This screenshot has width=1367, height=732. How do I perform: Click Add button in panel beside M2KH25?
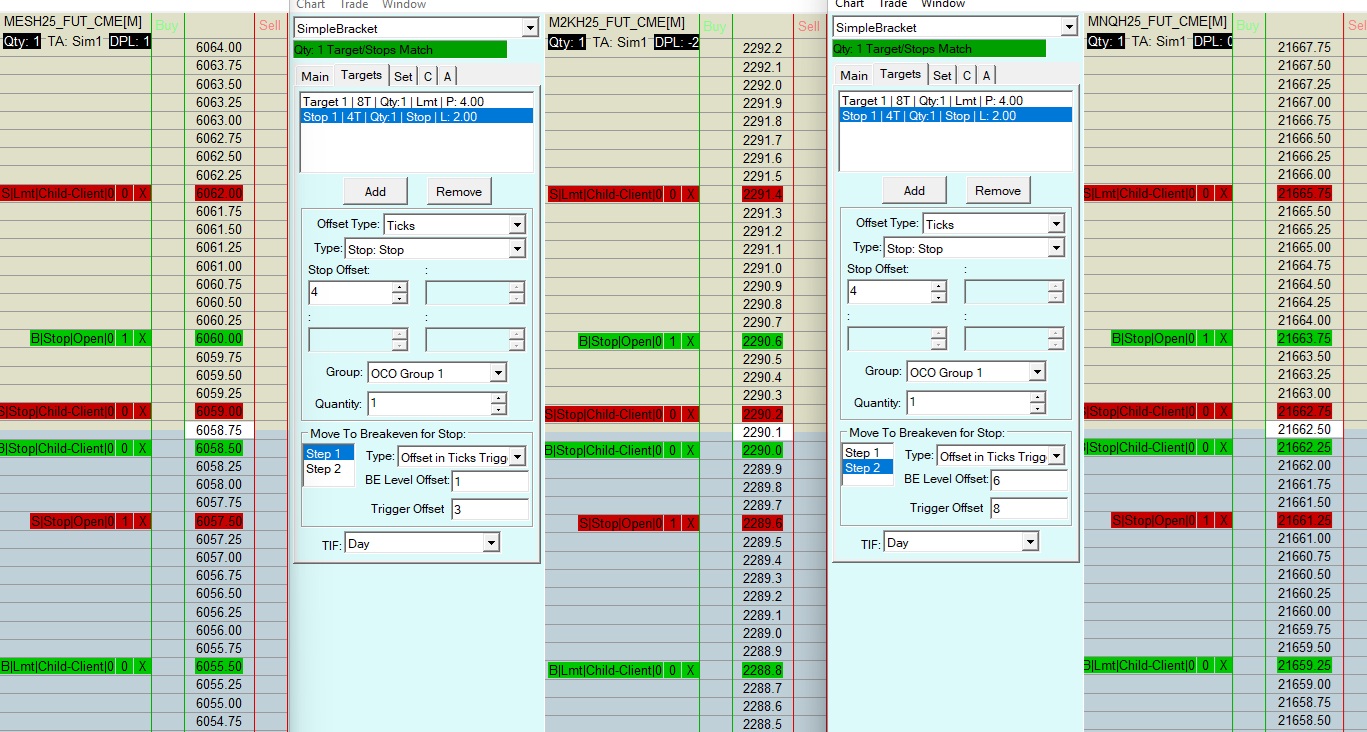coord(375,192)
